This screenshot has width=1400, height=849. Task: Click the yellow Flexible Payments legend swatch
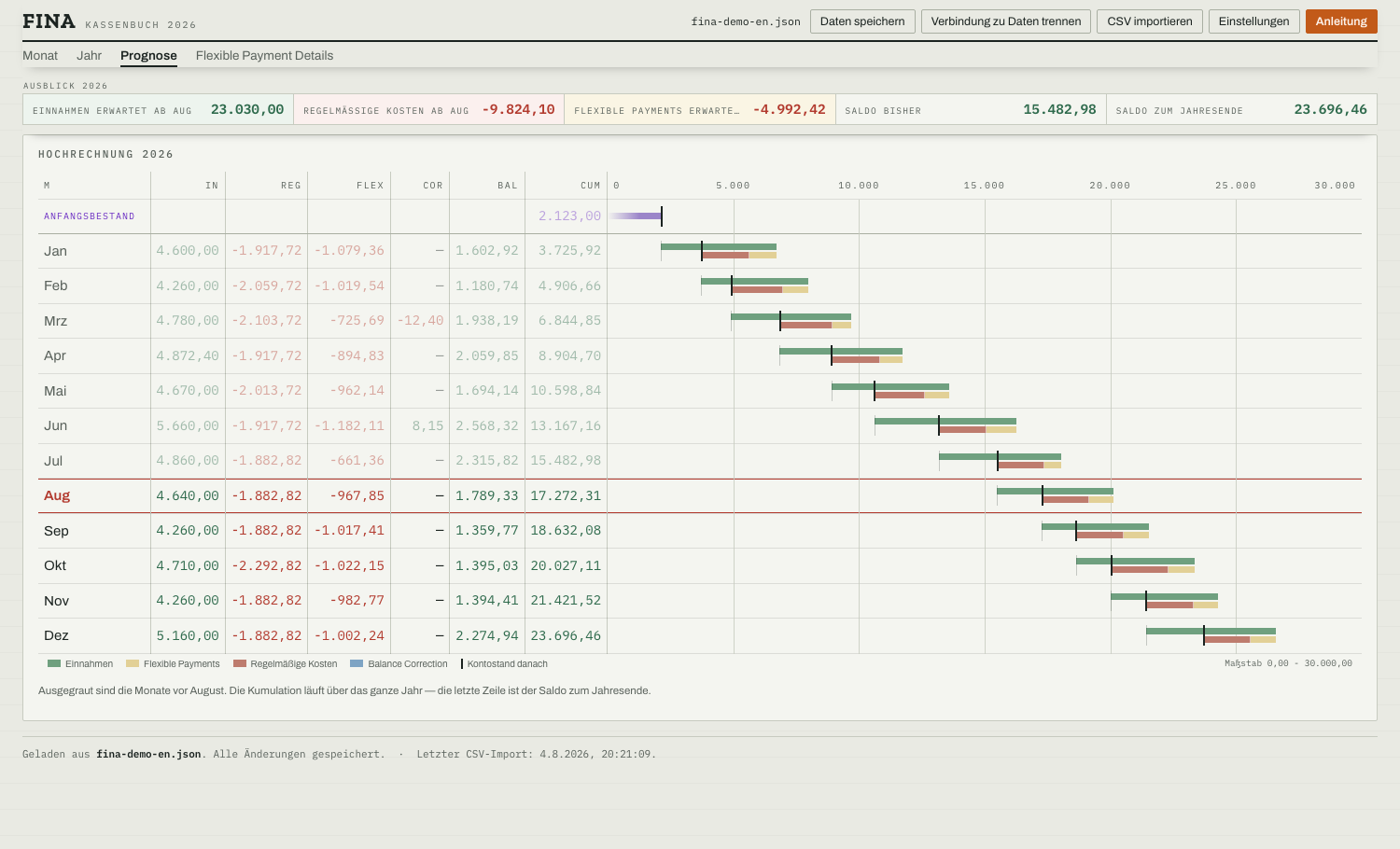133,664
